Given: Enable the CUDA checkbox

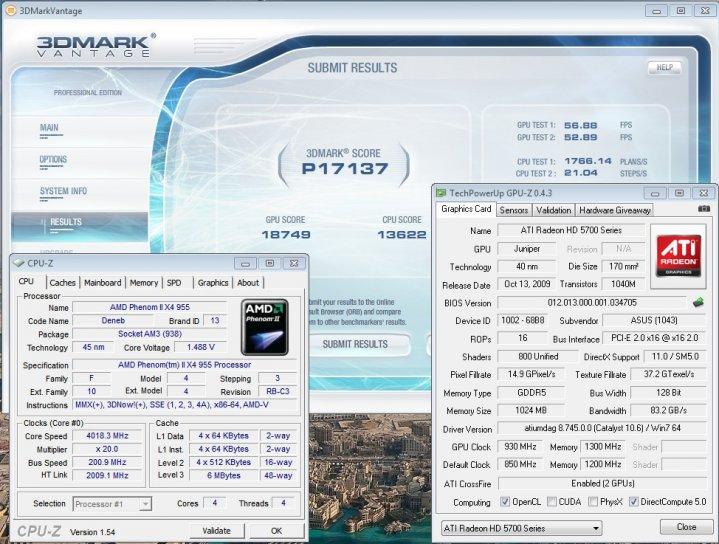Looking at the screenshot, I should point(550,502).
